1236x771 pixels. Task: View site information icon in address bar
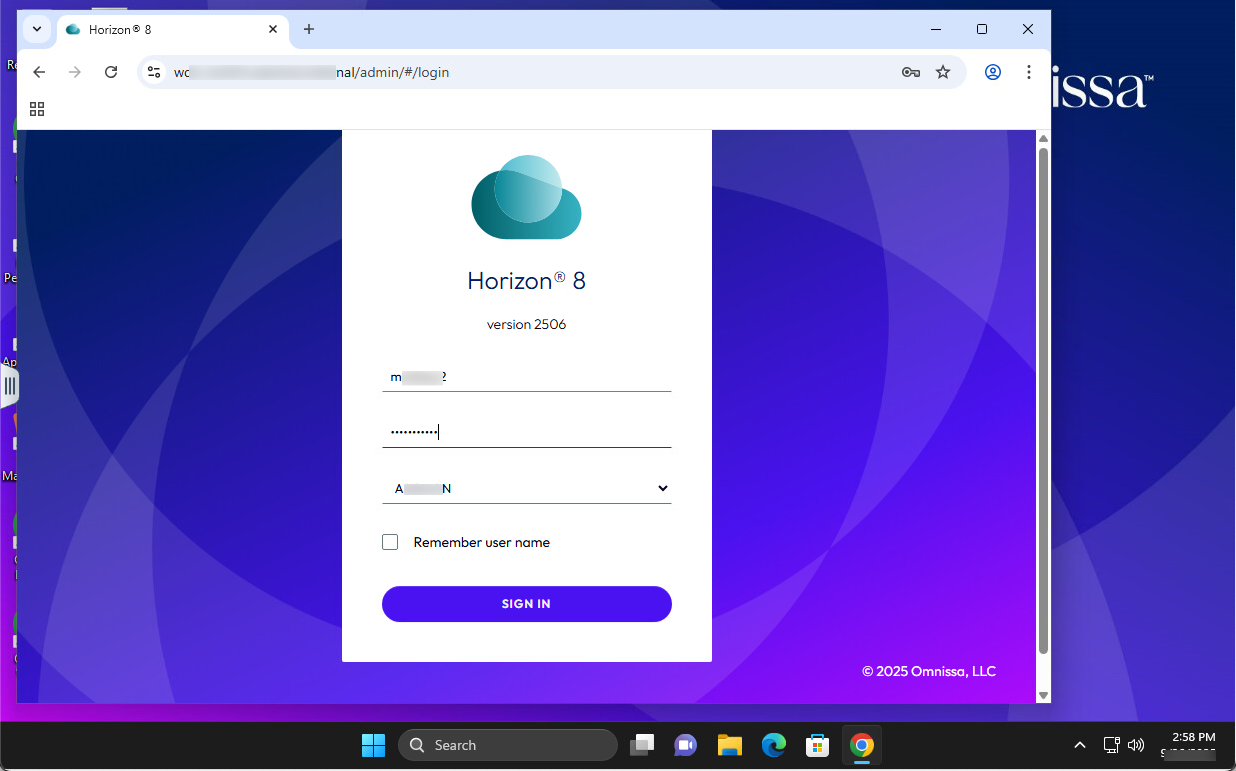(154, 72)
